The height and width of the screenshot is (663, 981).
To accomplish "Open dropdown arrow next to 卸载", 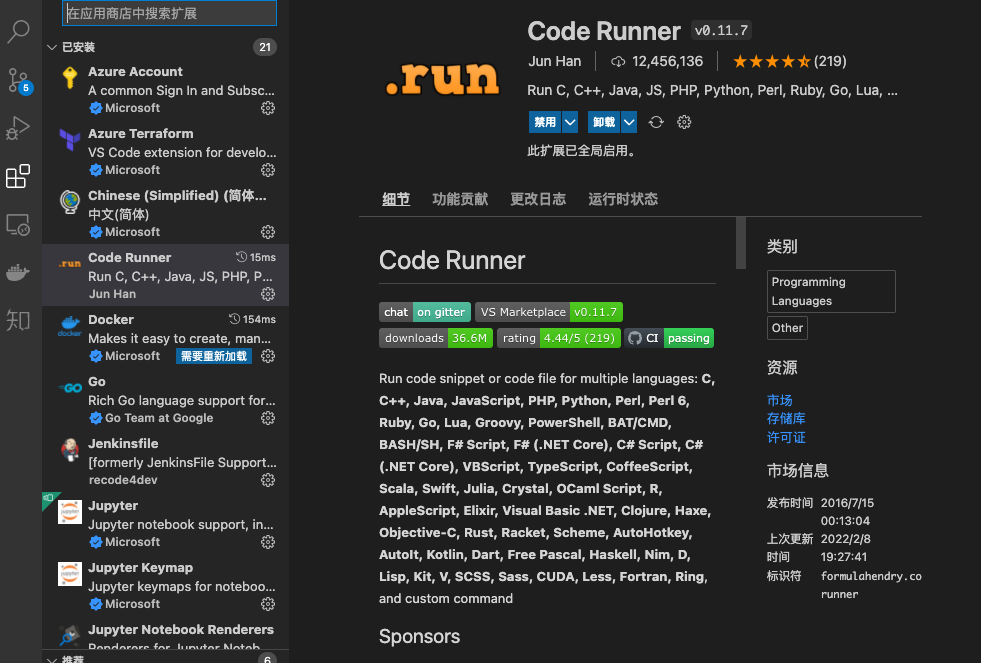I will (629, 122).
